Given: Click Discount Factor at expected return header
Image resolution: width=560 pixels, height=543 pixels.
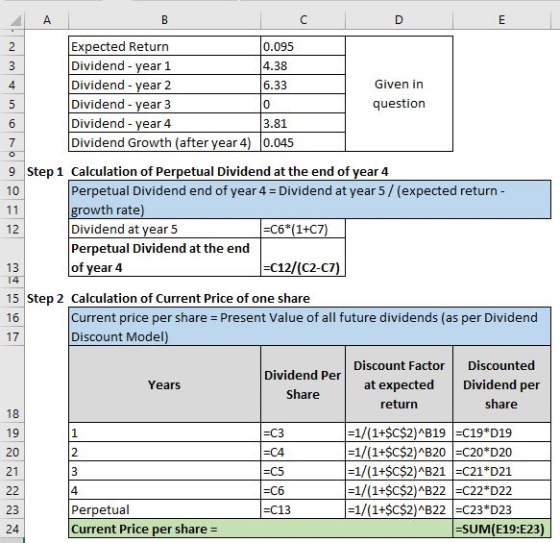Looking at the screenshot, I should (x=399, y=384).
